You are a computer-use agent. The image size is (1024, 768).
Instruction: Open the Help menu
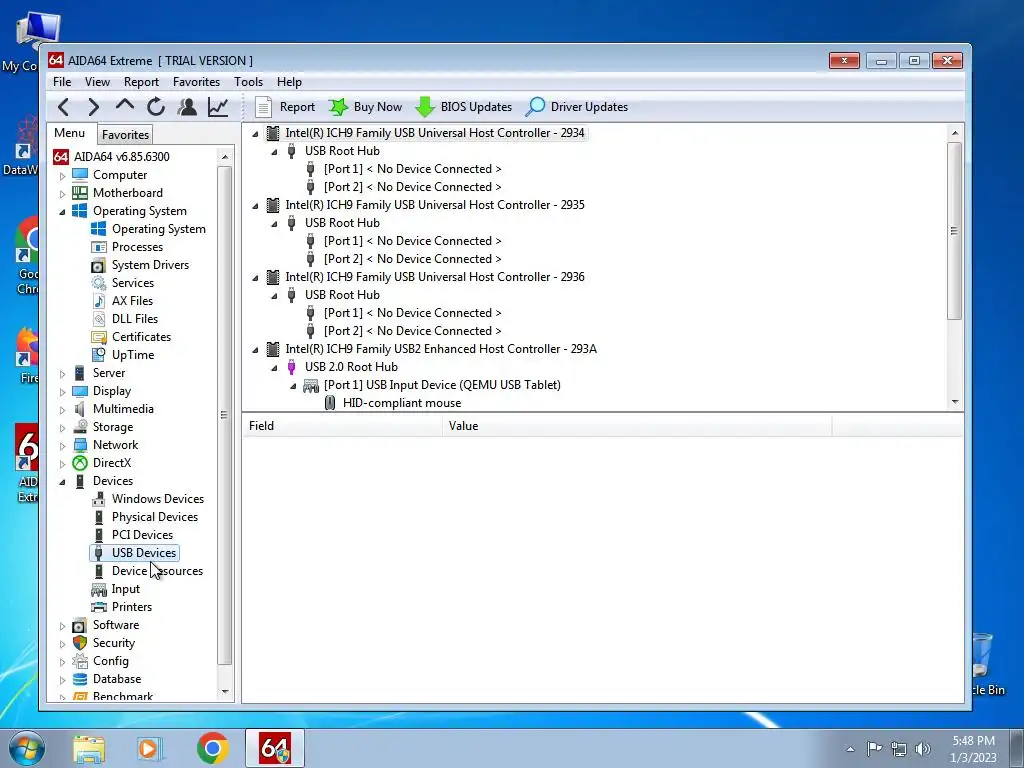[x=289, y=82]
